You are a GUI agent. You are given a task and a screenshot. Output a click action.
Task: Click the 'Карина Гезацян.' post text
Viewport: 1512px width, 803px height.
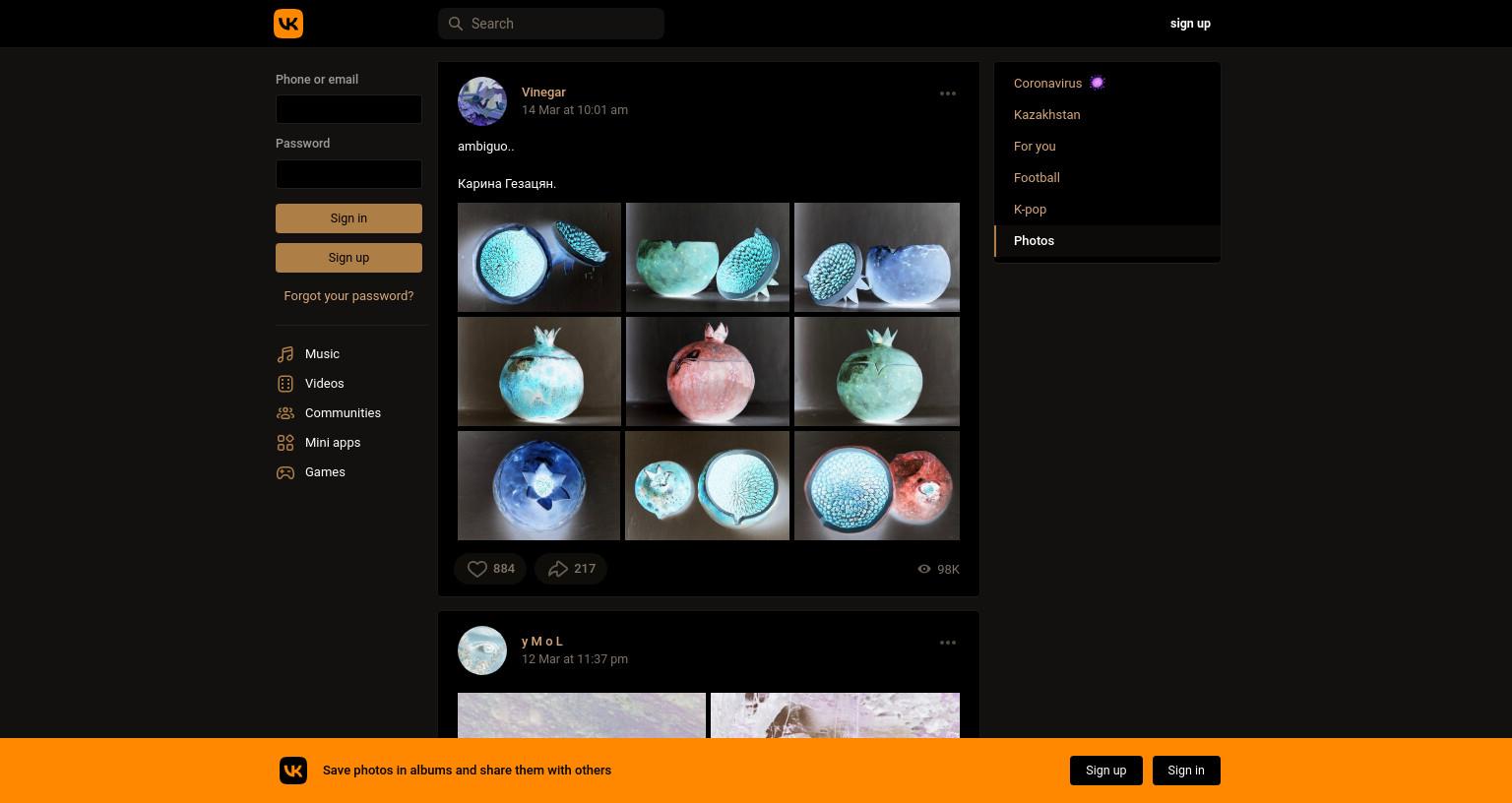(507, 184)
